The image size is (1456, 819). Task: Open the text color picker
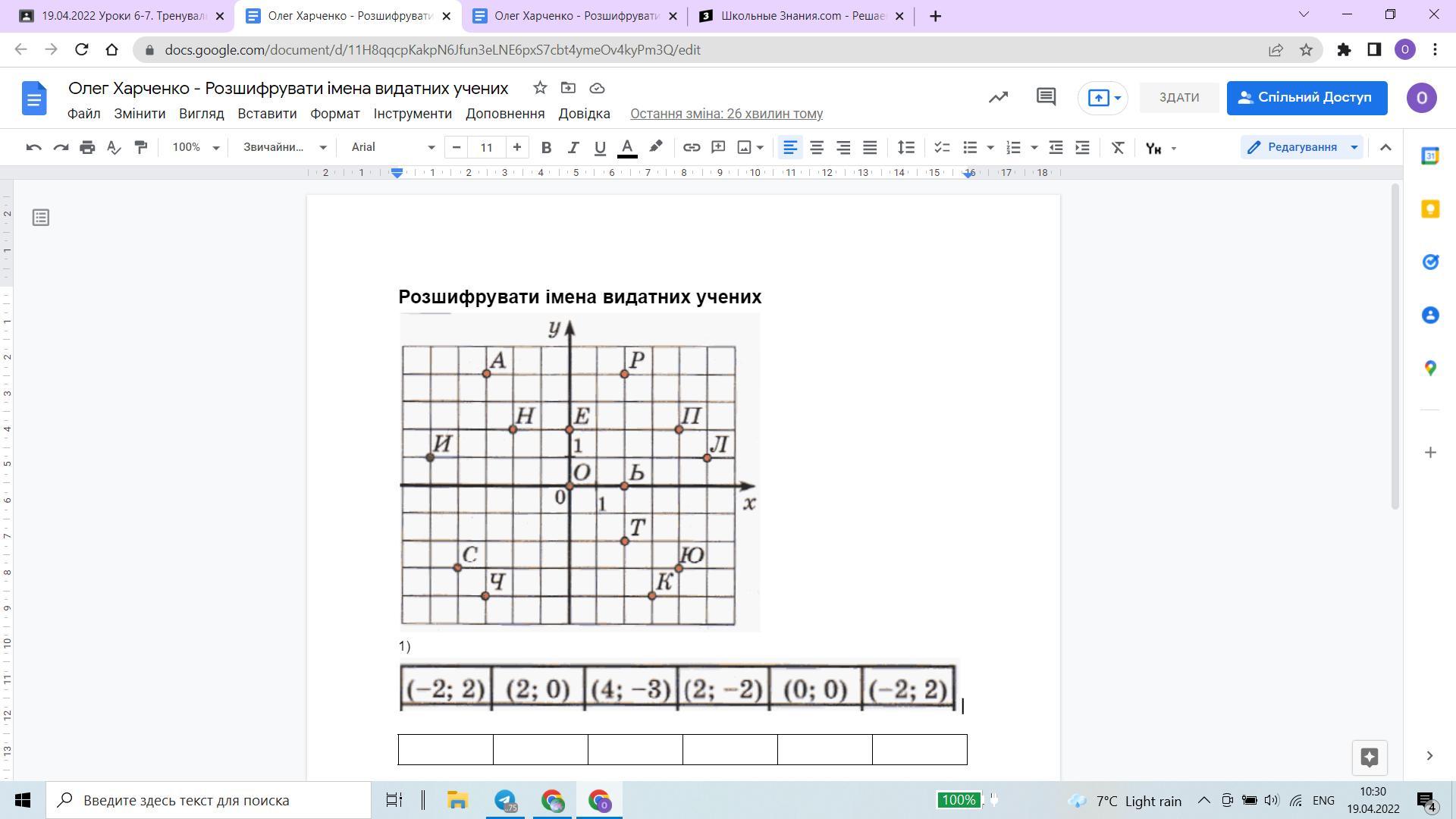pos(627,147)
